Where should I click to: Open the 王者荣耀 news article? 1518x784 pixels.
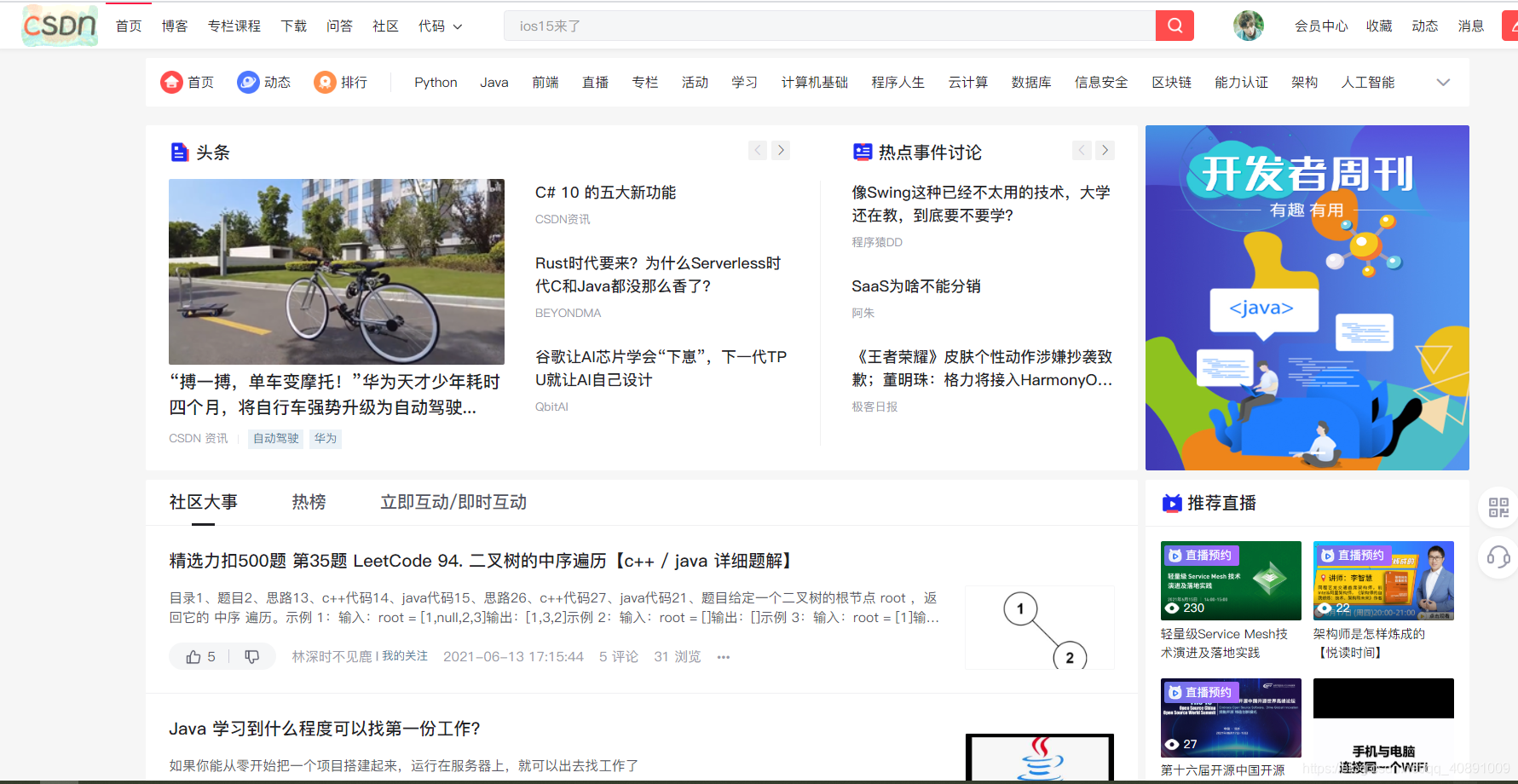click(x=982, y=368)
